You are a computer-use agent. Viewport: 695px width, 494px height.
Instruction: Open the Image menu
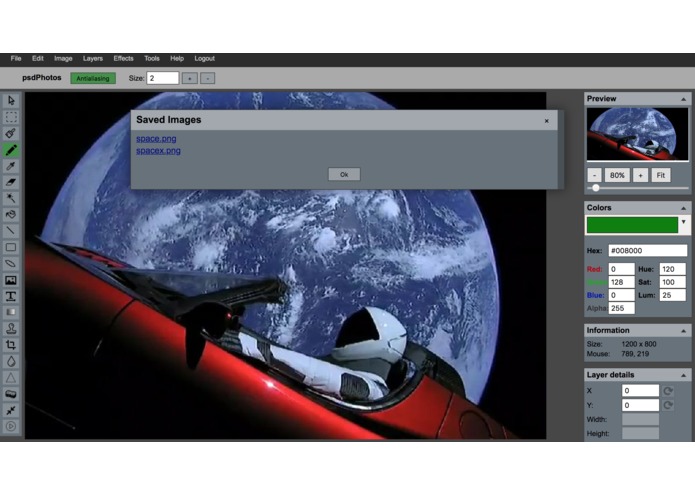click(63, 58)
